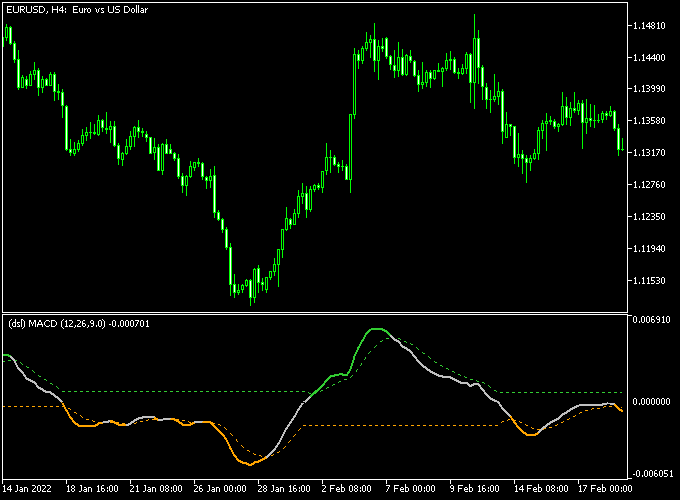Click MACD scale value 0.000000
The height and width of the screenshot is (500, 680).
(x=651, y=402)
